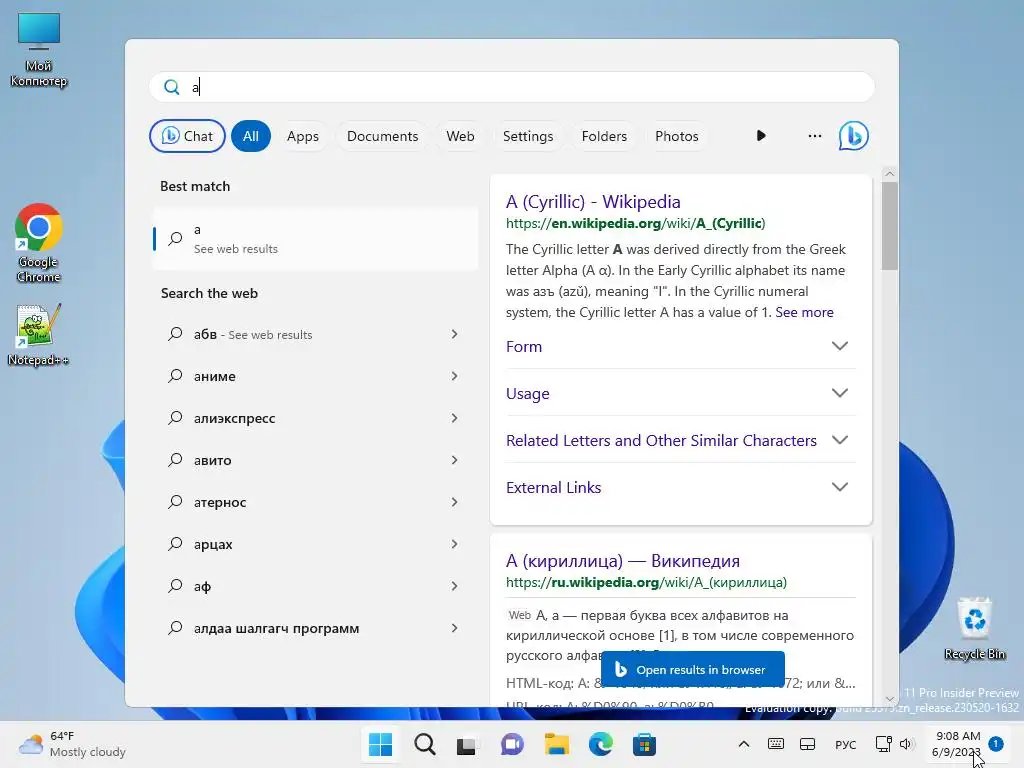The width and height of the screenshot is (1024, 768).
Task: Expand Related Letters and Other Similar Characters
Action: click(680, 440)
